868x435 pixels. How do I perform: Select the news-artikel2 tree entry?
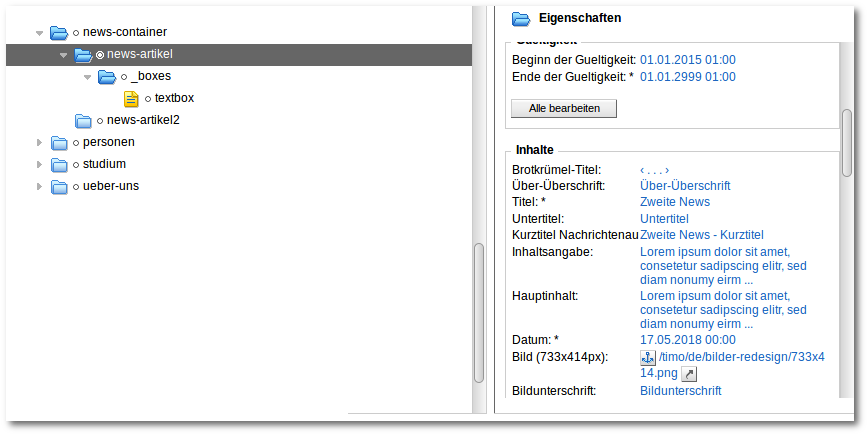143,120
